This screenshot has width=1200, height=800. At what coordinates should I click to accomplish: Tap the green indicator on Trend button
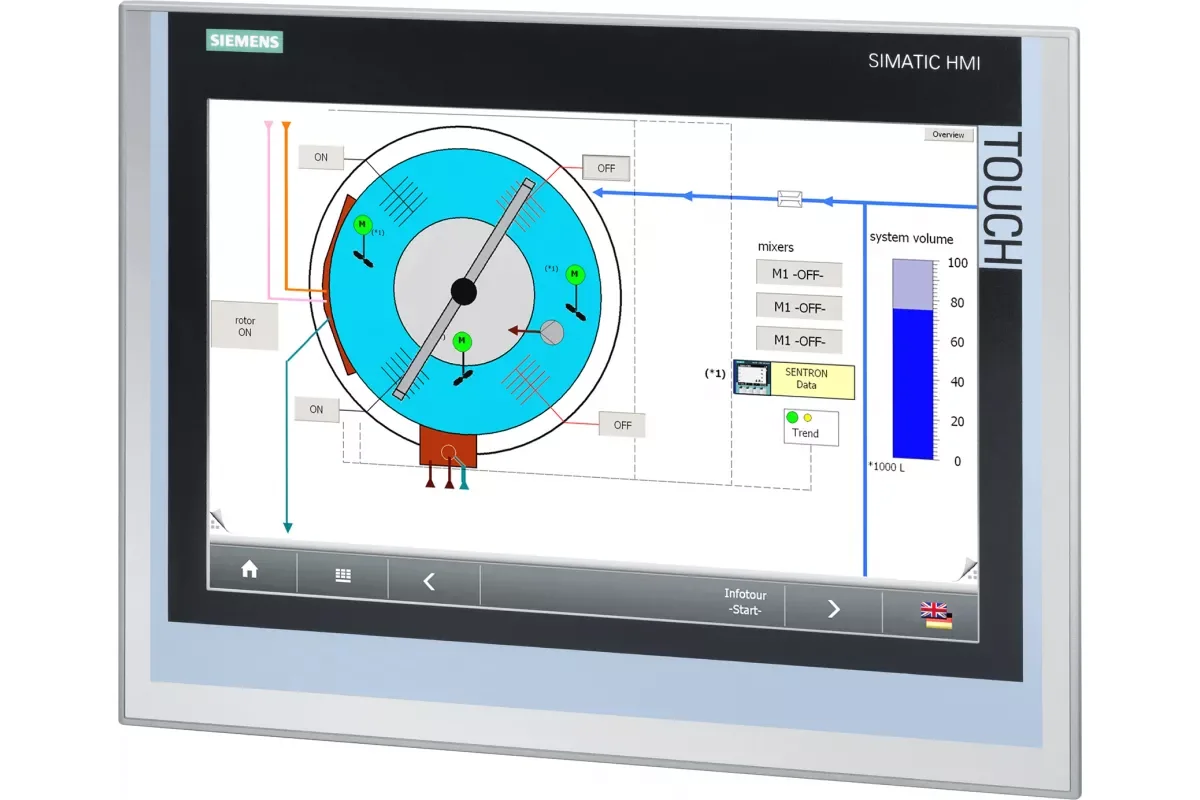tap(793, 417)
